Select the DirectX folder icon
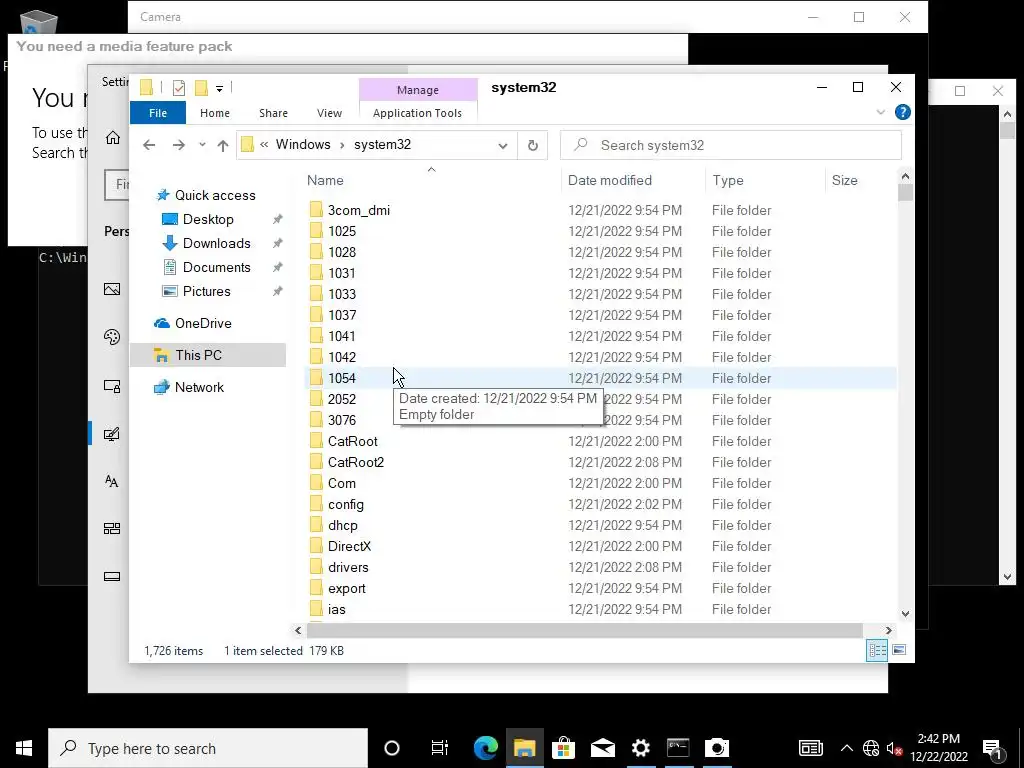This screenshot has height=768, width=1024. [316, 546]
